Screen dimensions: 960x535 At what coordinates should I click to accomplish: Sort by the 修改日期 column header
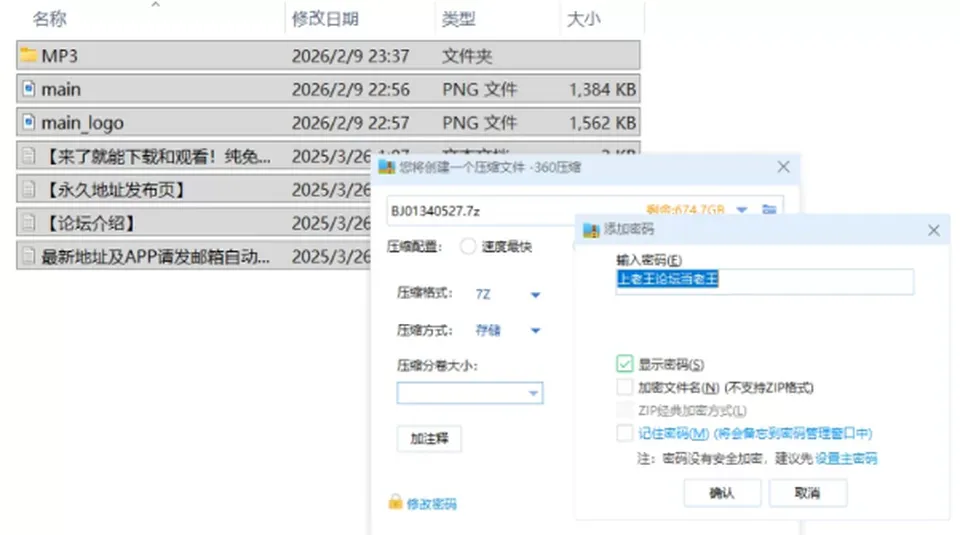(x=325, y=18)
